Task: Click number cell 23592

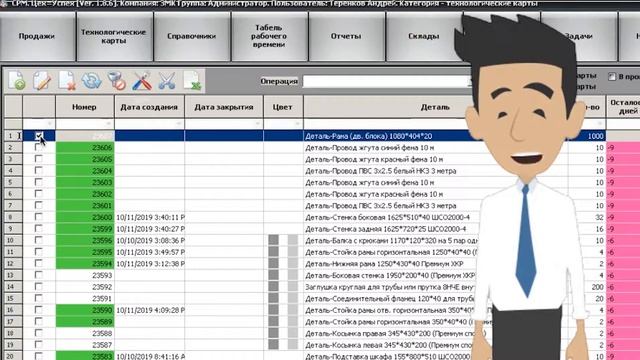Action: [x=85, y=287]
